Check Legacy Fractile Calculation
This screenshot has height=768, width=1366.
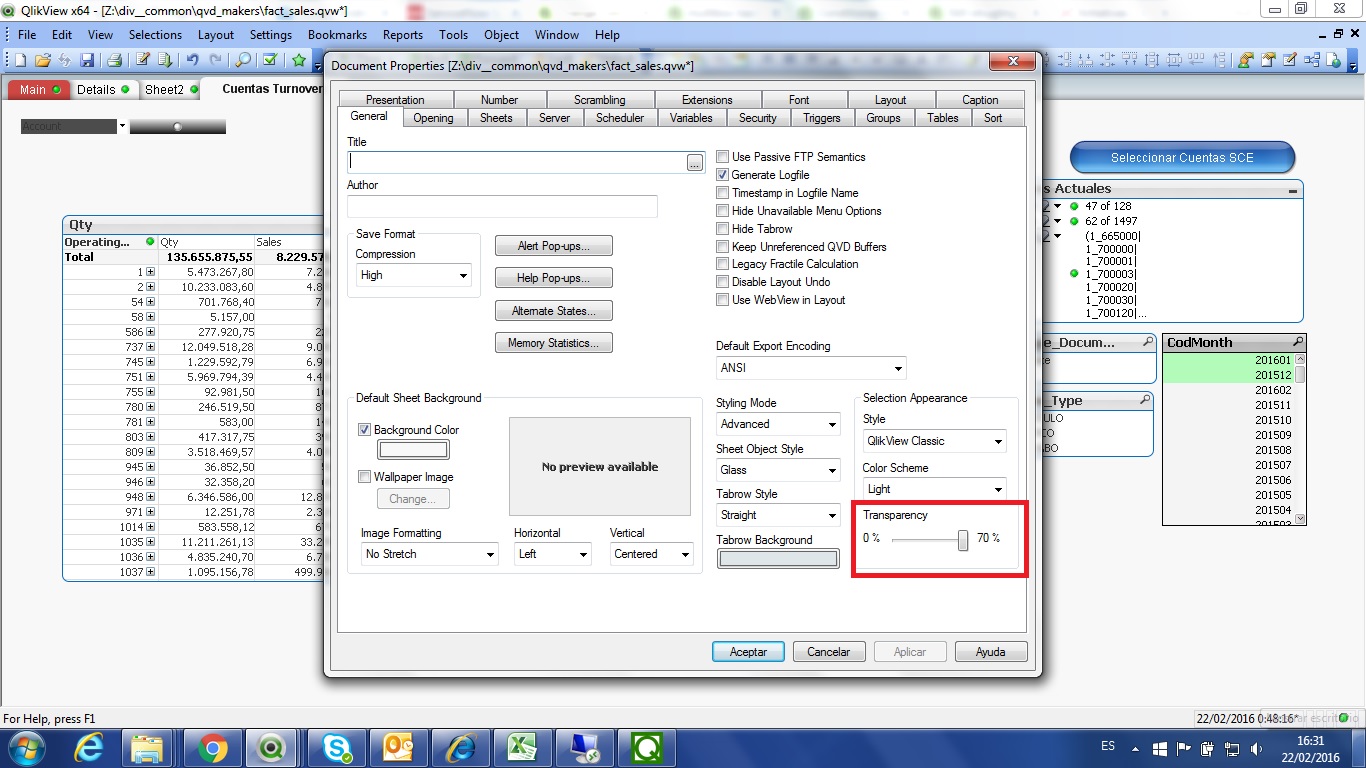723,264
